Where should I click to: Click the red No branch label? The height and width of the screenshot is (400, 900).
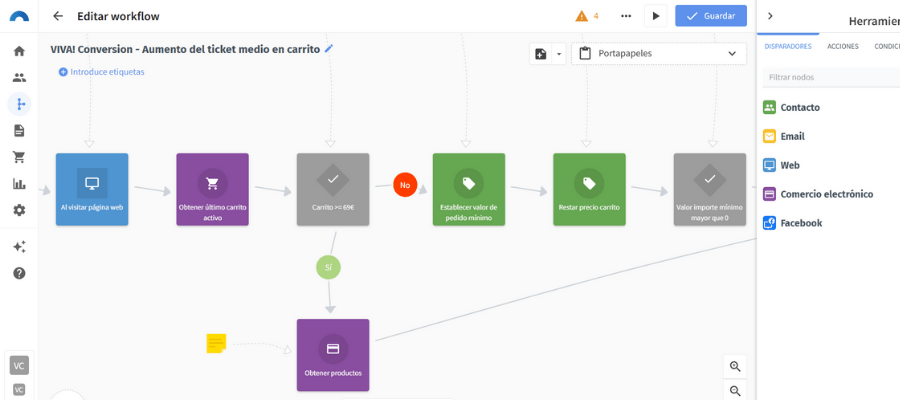[x=405, y=185]
